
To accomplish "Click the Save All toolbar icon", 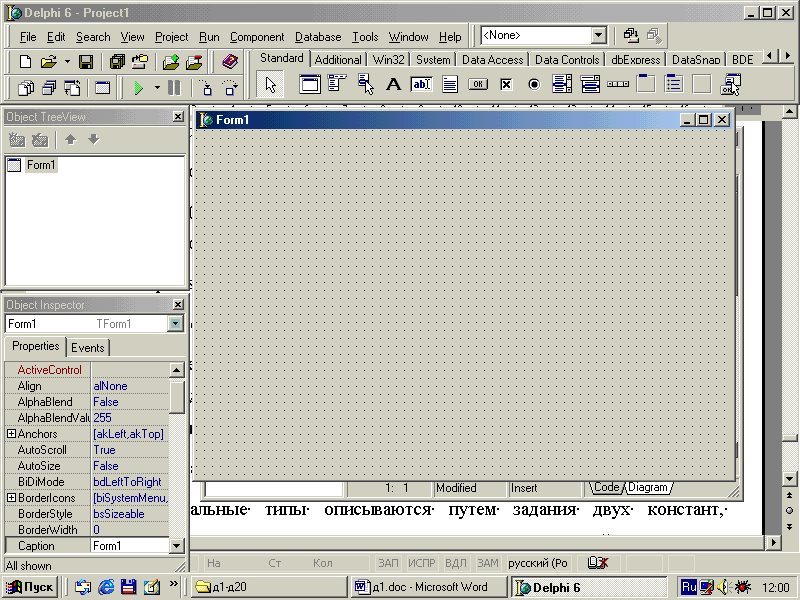I will tap(117, 62).
